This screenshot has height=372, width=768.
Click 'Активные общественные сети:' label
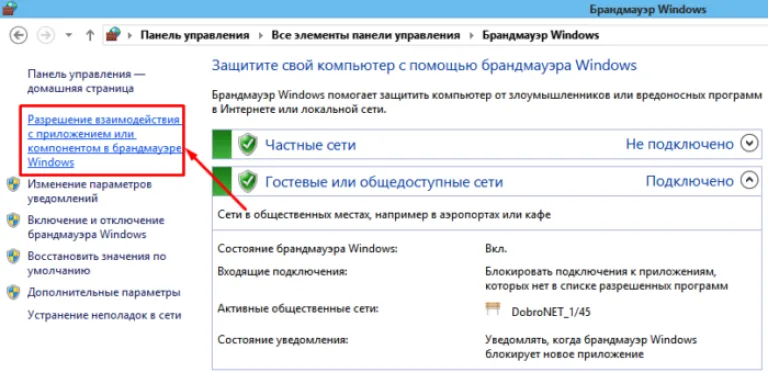pyautogui.click(x=299, y=308)
